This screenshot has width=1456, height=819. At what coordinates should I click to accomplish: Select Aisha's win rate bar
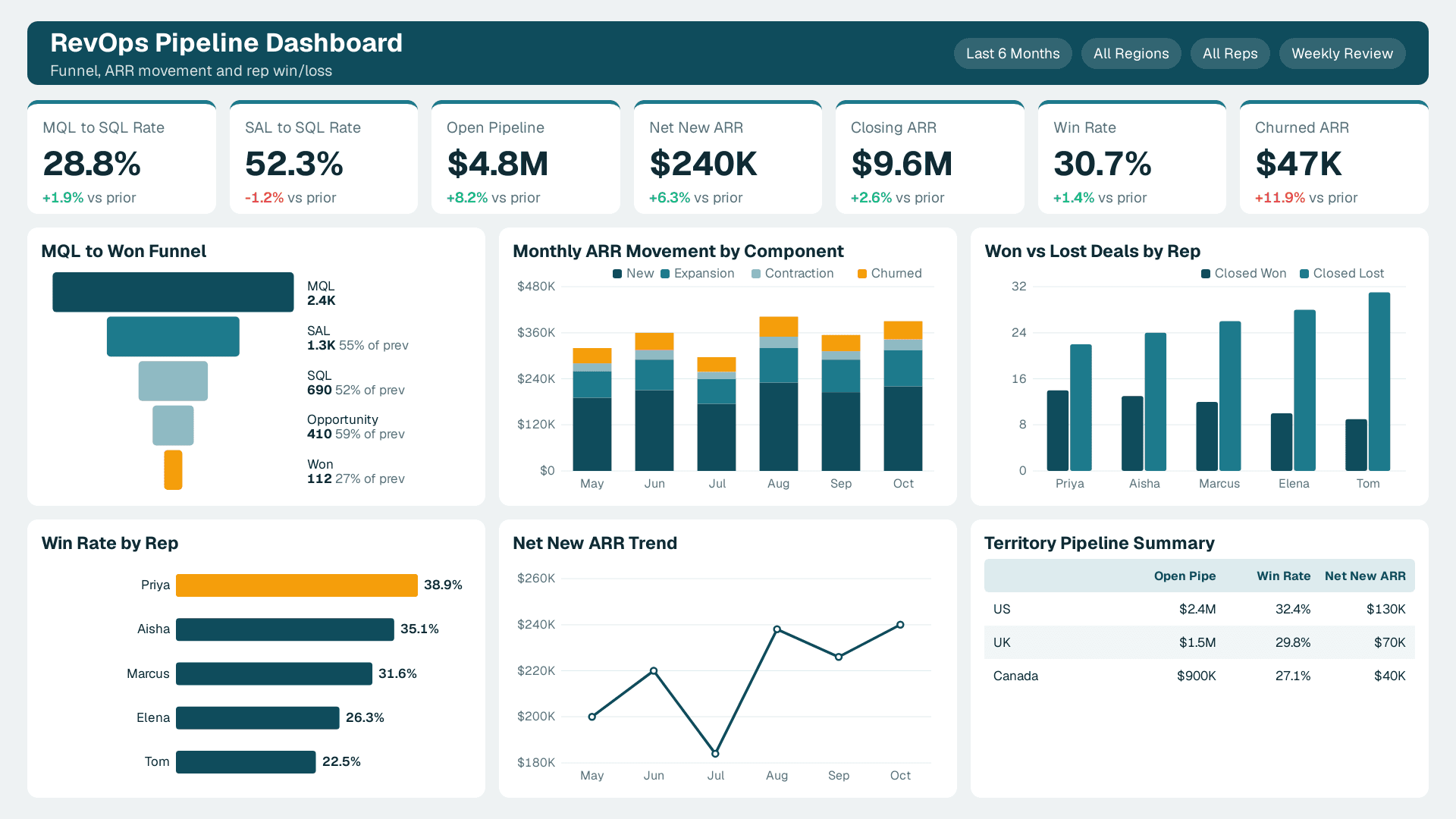[285, 629]
